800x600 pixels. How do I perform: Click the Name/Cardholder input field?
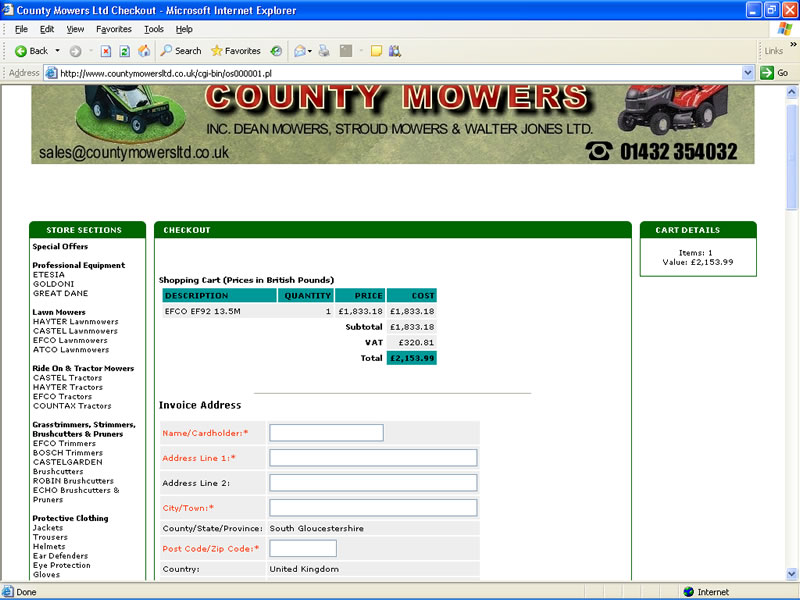click(x=326, y=433)
